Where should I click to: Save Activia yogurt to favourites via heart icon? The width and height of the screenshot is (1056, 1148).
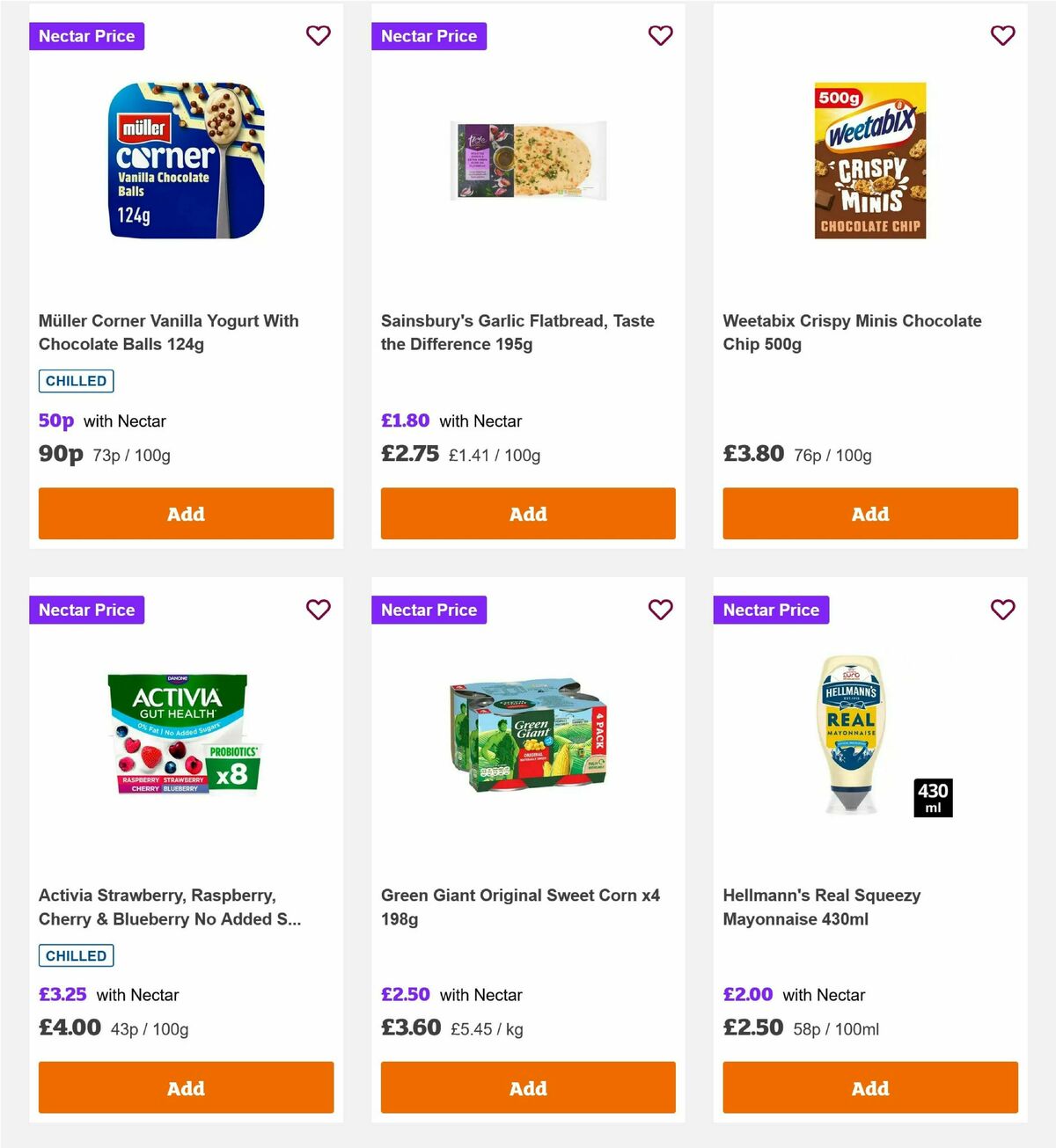[x=318, y=609]
